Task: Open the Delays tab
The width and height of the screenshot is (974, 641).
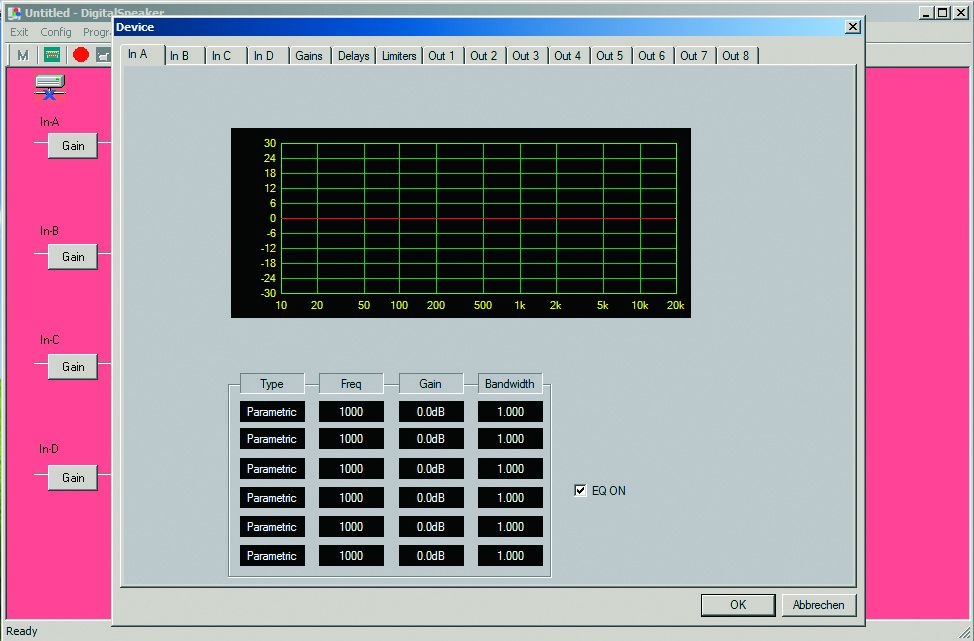Action: pos(353,56)
